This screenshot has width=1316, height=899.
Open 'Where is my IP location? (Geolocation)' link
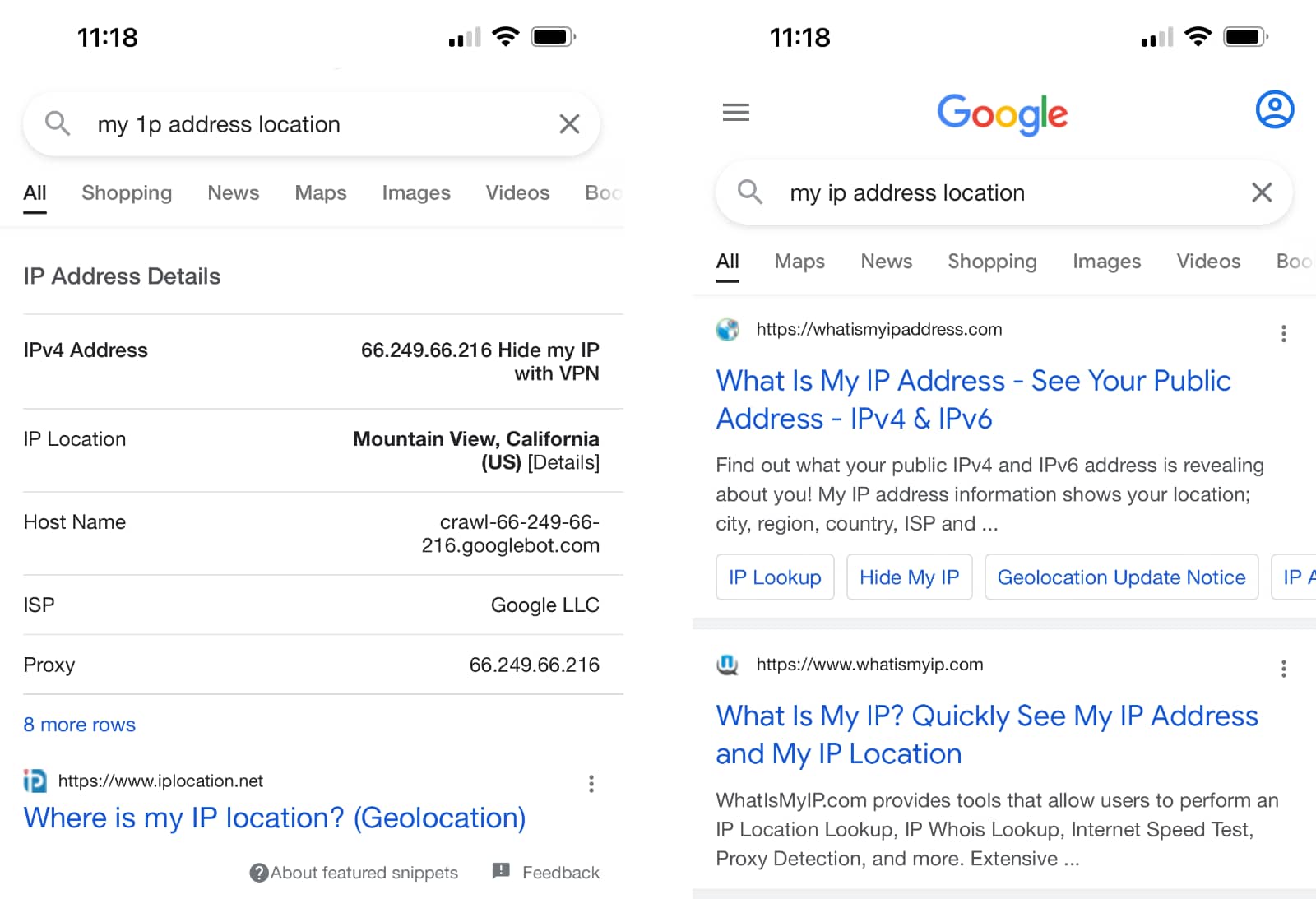point(275,818)
